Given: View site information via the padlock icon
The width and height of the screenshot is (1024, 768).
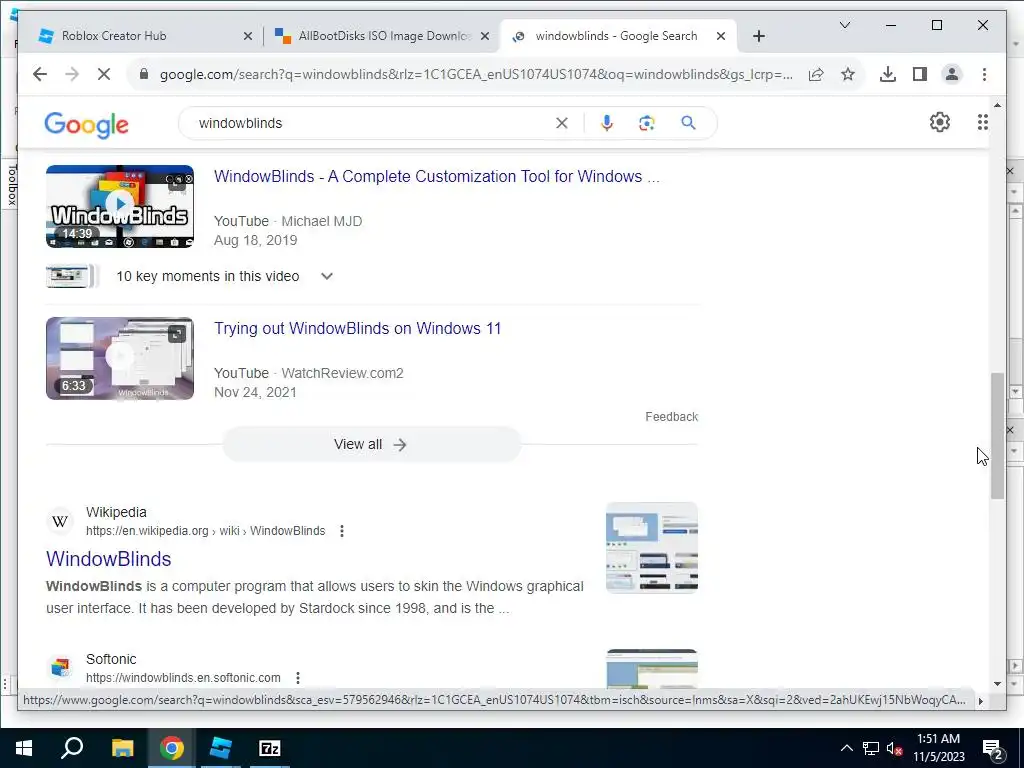Looking at the screenshot, I should (144, 74).
